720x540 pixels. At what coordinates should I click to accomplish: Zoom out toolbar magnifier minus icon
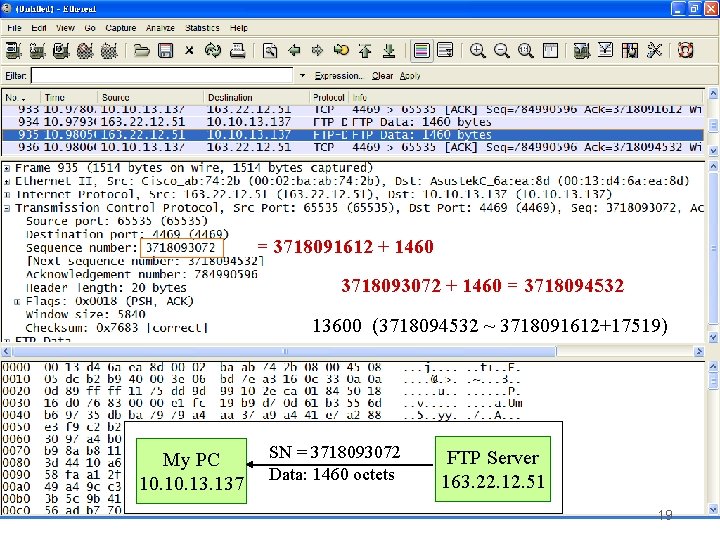click(x=501, y=50)
